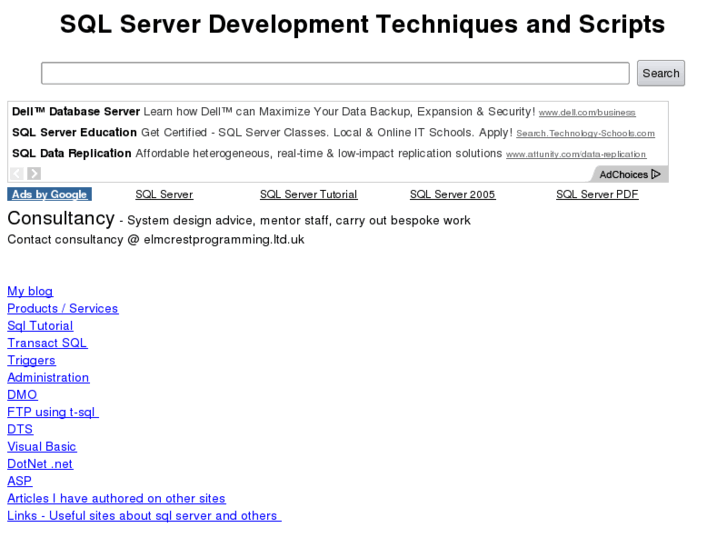Screen dimensions: 727x545
Task: Click the Search button
Action: (x=661, y=73)
